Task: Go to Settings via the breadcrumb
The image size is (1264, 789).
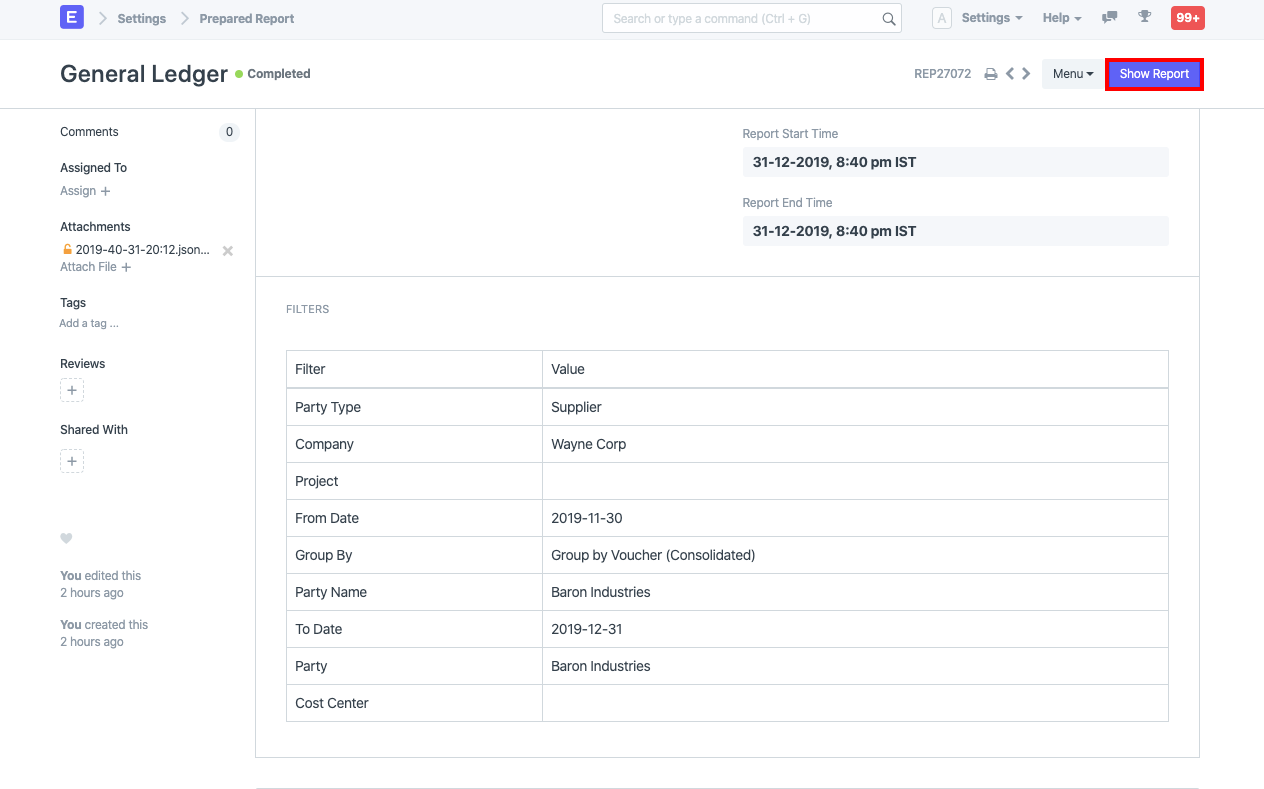Action: (x=141, y=18)
